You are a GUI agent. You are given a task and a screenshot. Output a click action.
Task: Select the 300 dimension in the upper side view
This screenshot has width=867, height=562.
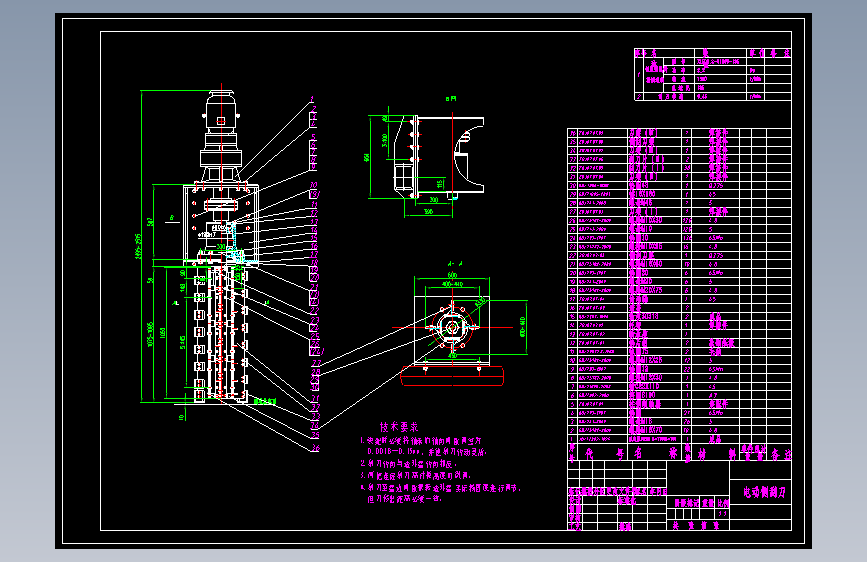click(434, 200)
